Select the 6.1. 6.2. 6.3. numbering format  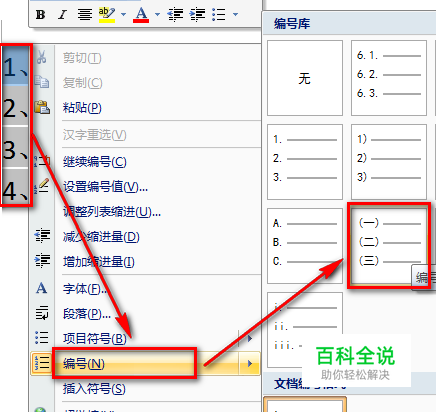(389, 78)
